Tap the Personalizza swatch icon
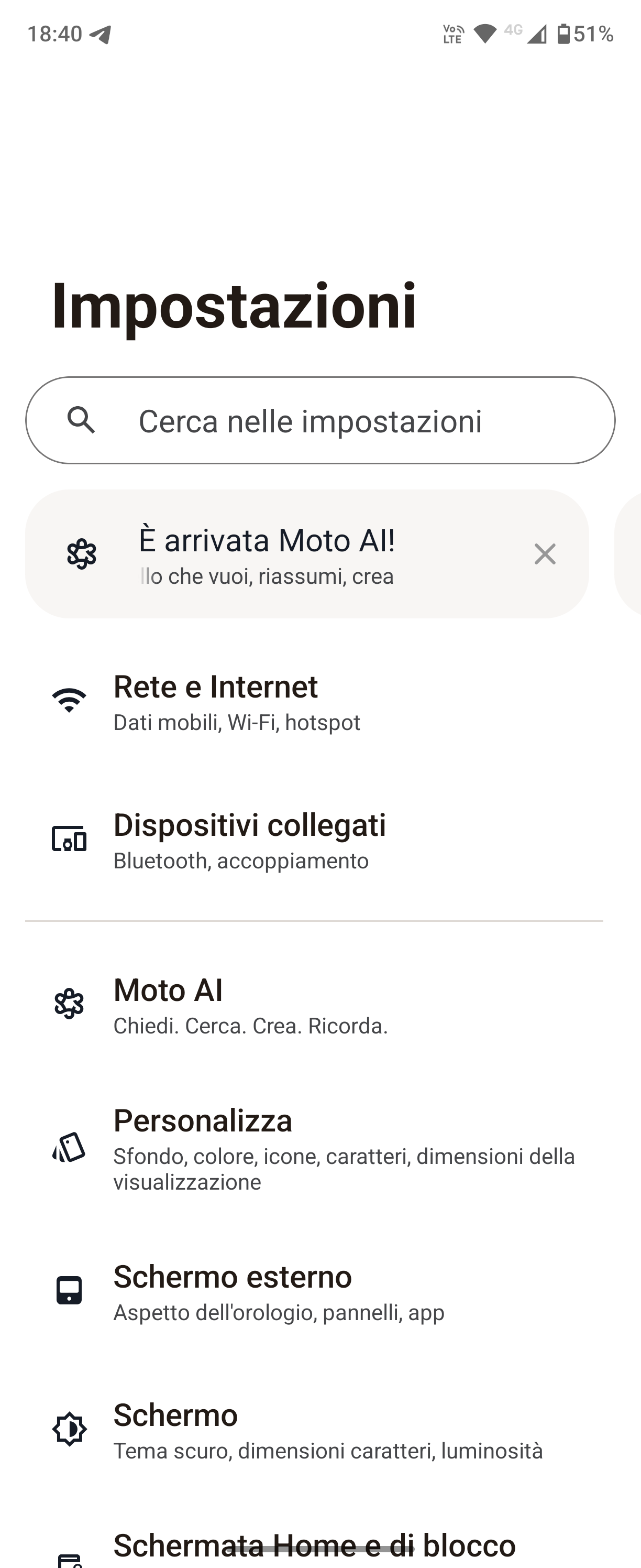The height and width of the screenshot is (1568, 641). [x=69, y=1147]
